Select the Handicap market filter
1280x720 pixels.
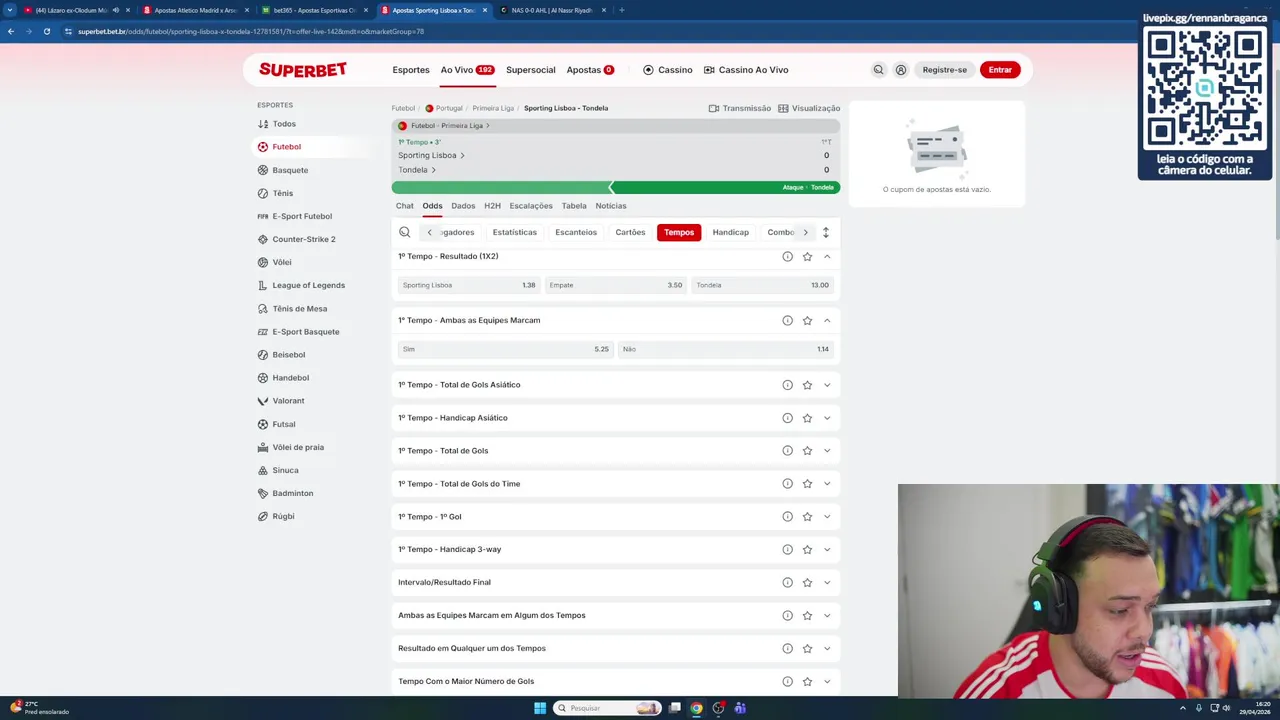[x=731, y=232]
